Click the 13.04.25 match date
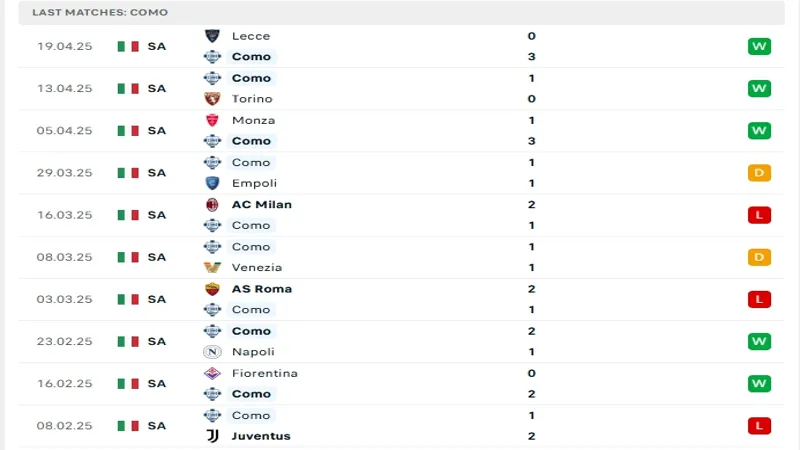 tap(64, 88)
